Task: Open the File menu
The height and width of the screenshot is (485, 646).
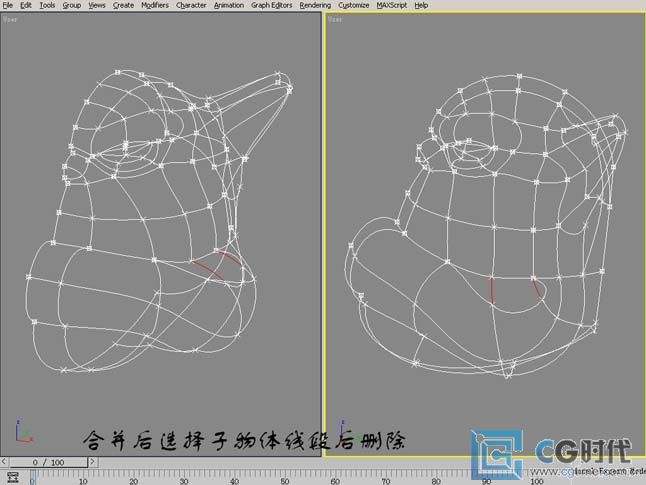Action: pyautogui.click(x=7, y=5)
